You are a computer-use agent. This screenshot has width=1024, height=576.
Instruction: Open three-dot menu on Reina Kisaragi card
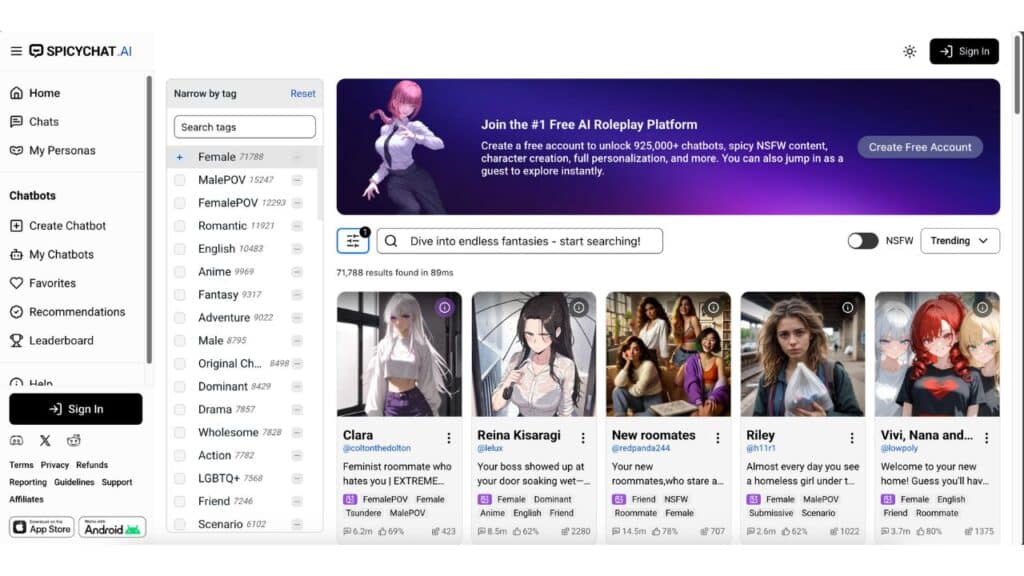click(x=583, y=438)
